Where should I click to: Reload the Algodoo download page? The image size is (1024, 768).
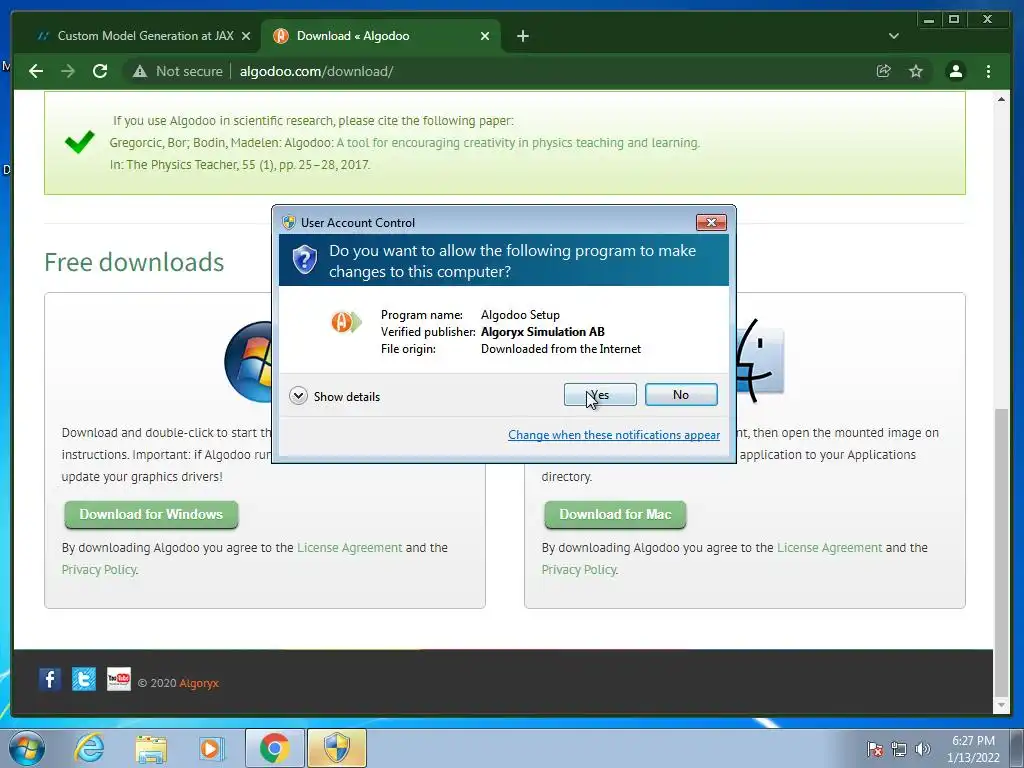100,71
